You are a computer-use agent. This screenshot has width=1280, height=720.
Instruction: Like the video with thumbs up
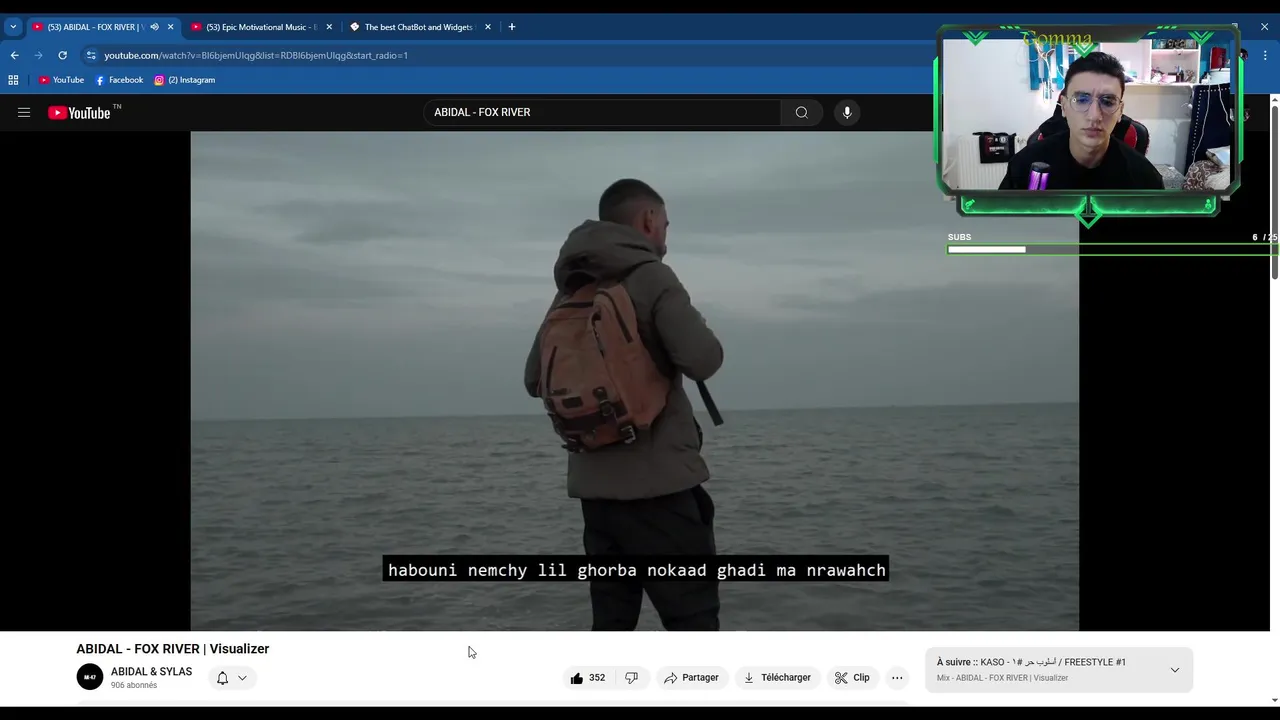click(x=588, y=678)
